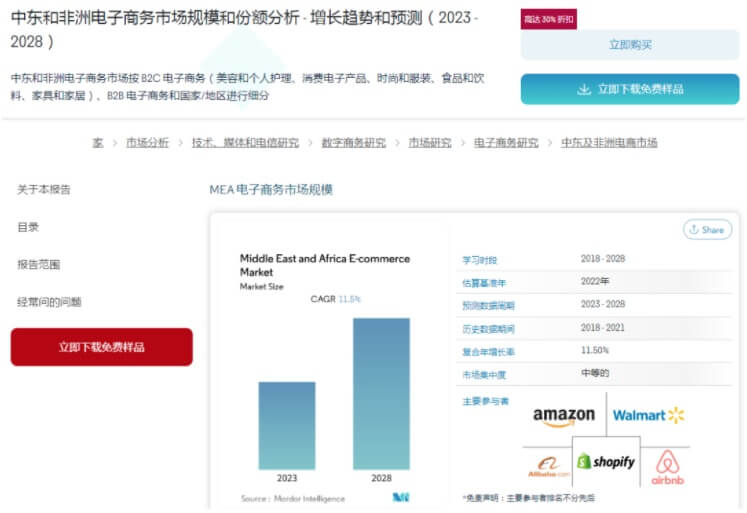Click the Mordor Intelligence logo under chart

[x=401, y=497]
